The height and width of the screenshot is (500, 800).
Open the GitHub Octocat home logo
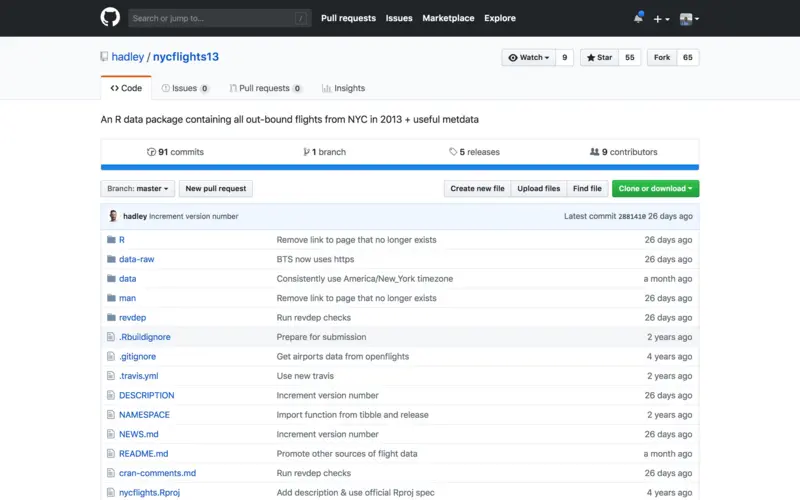(x=110, y=17)
